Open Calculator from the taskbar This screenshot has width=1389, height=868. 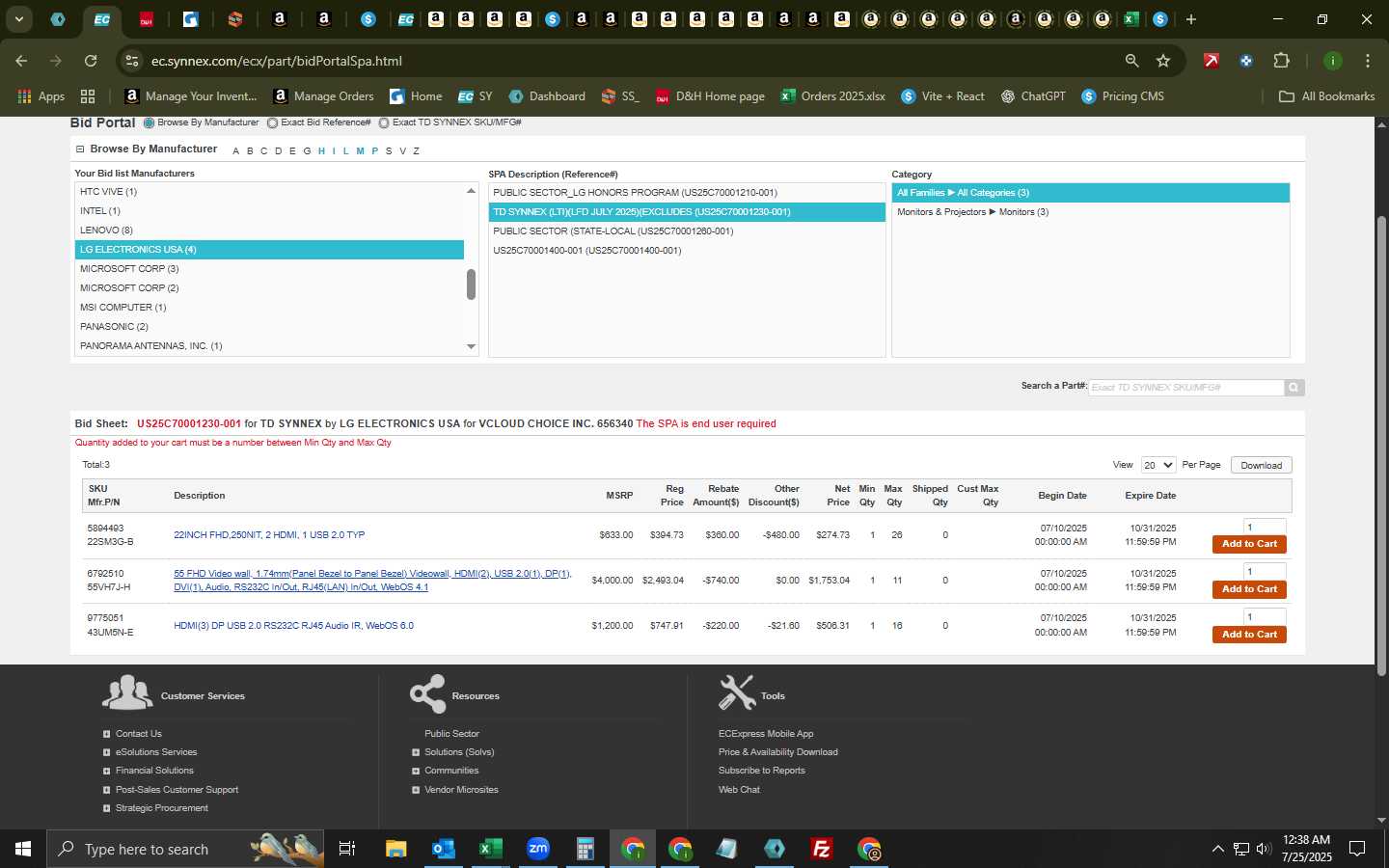(585, 849)
